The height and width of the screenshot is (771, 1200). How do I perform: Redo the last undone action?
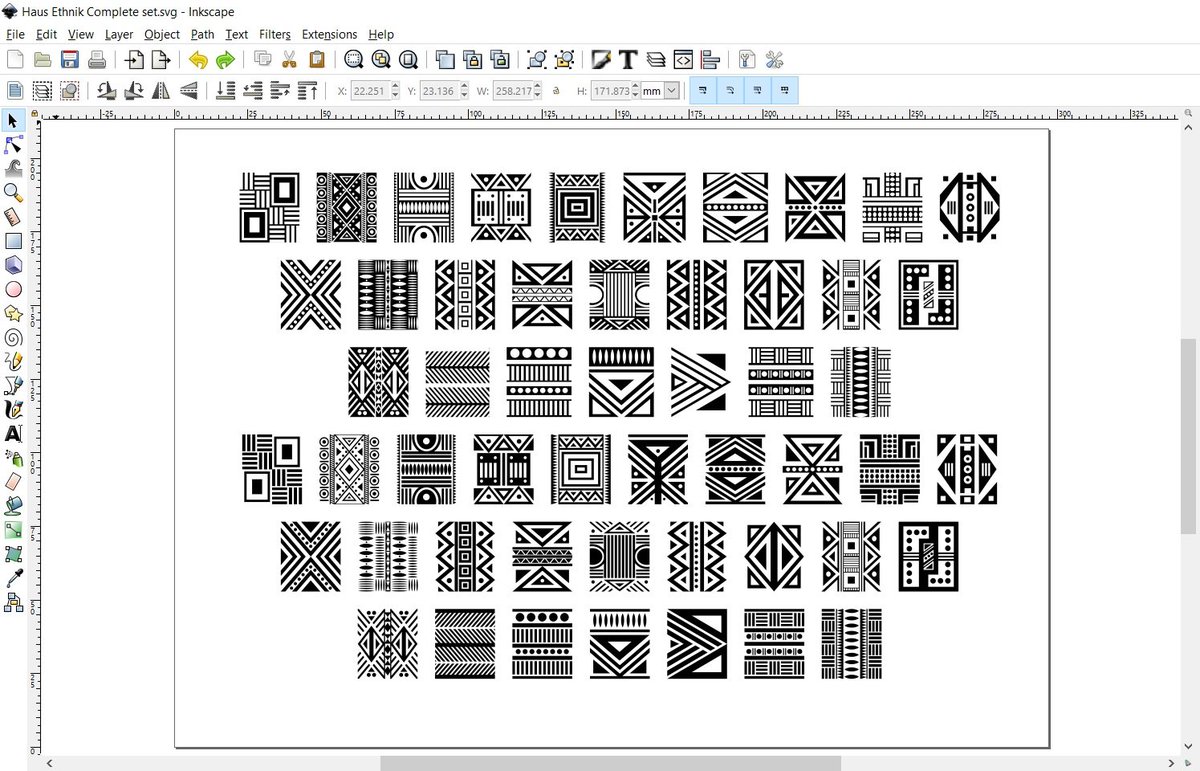[226, 60]
